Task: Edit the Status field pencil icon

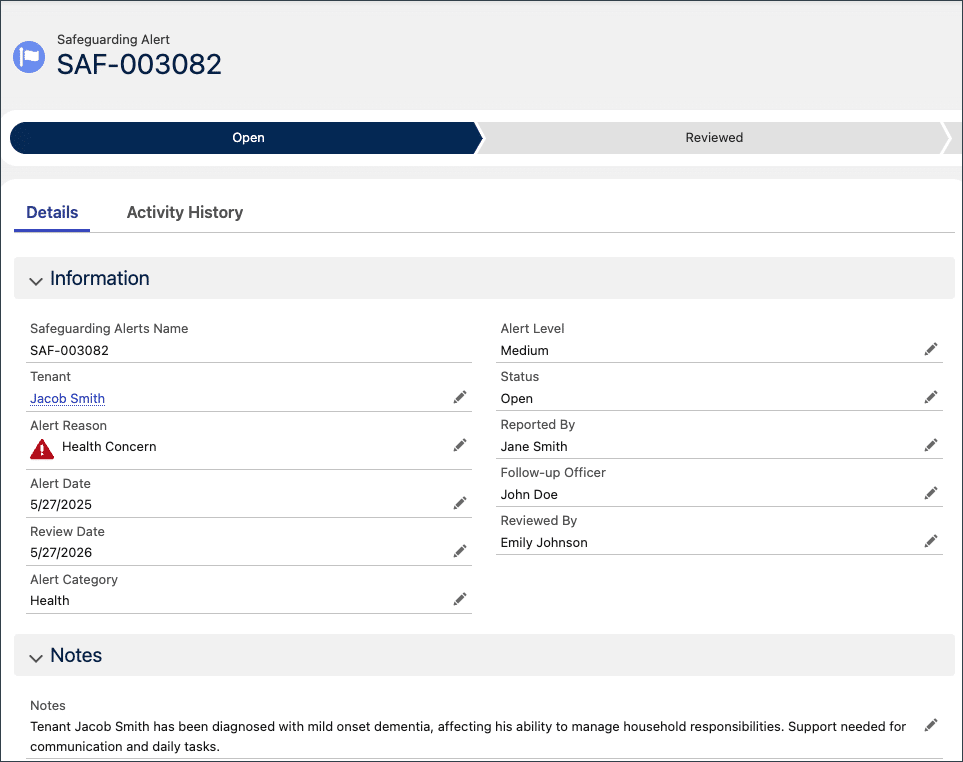Action: pyautogui.click(x=931, y=397)
